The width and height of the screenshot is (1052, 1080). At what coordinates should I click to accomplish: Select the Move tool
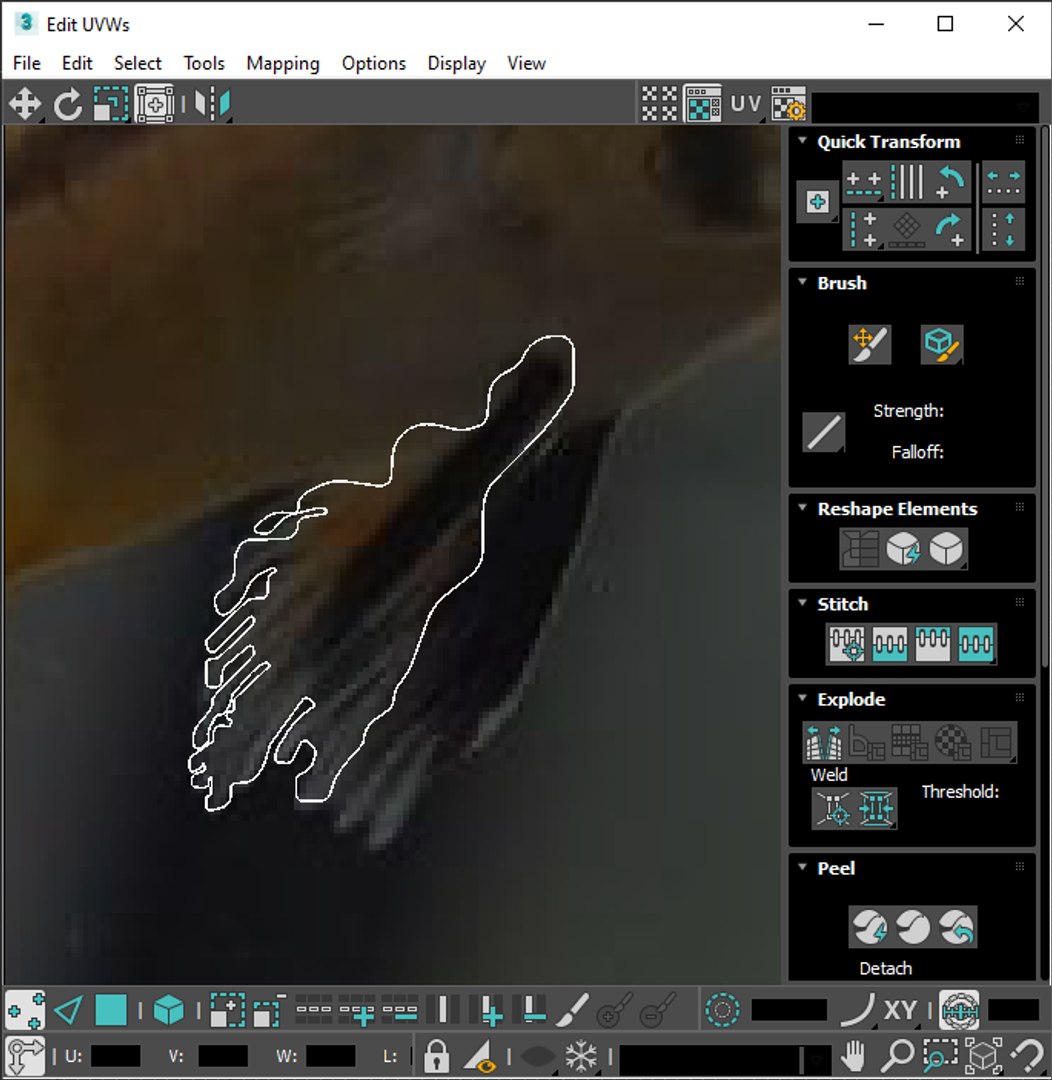click(25, 105)
